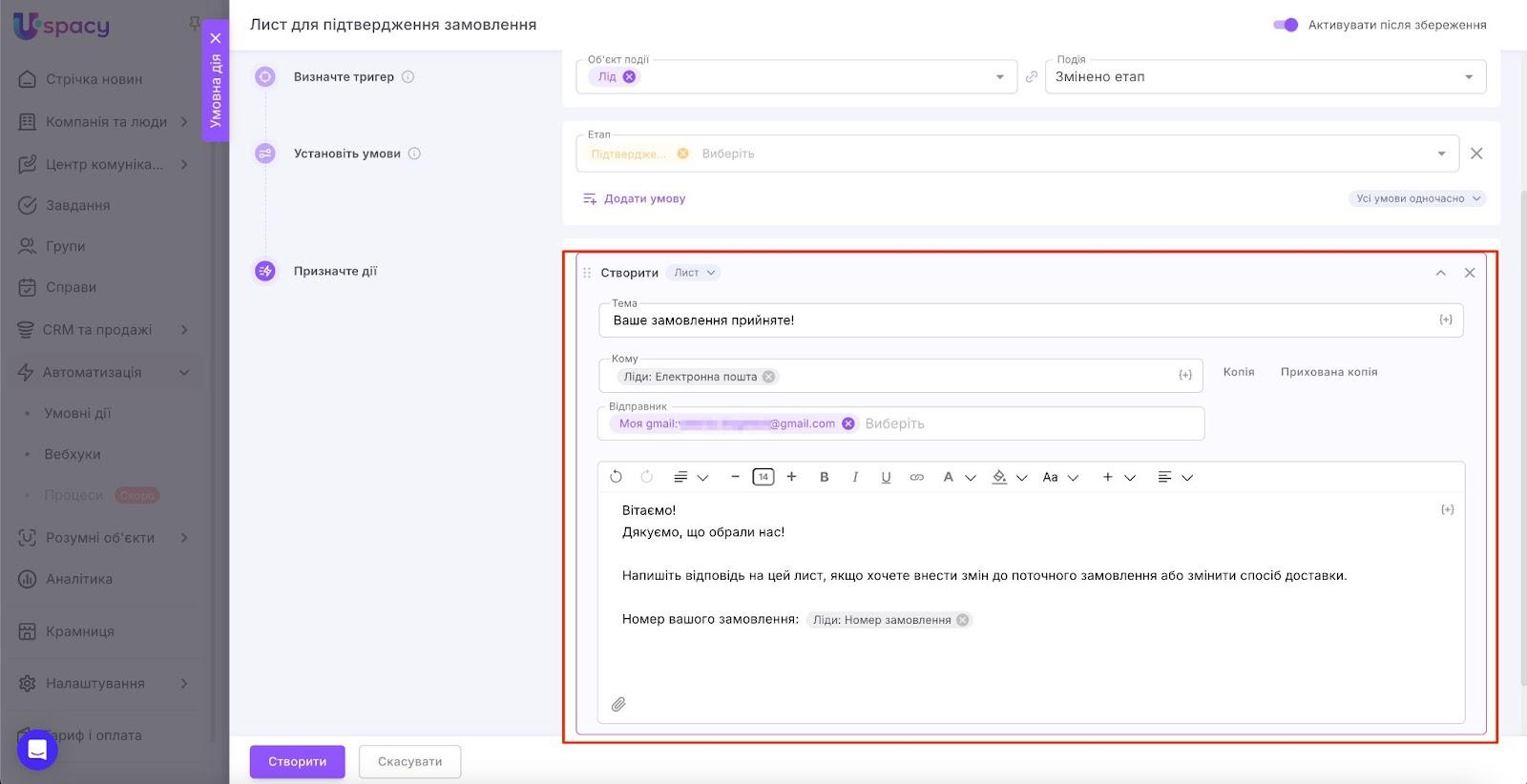Open the text fill color picker
1527x784 pixels.
(1000, 477)
